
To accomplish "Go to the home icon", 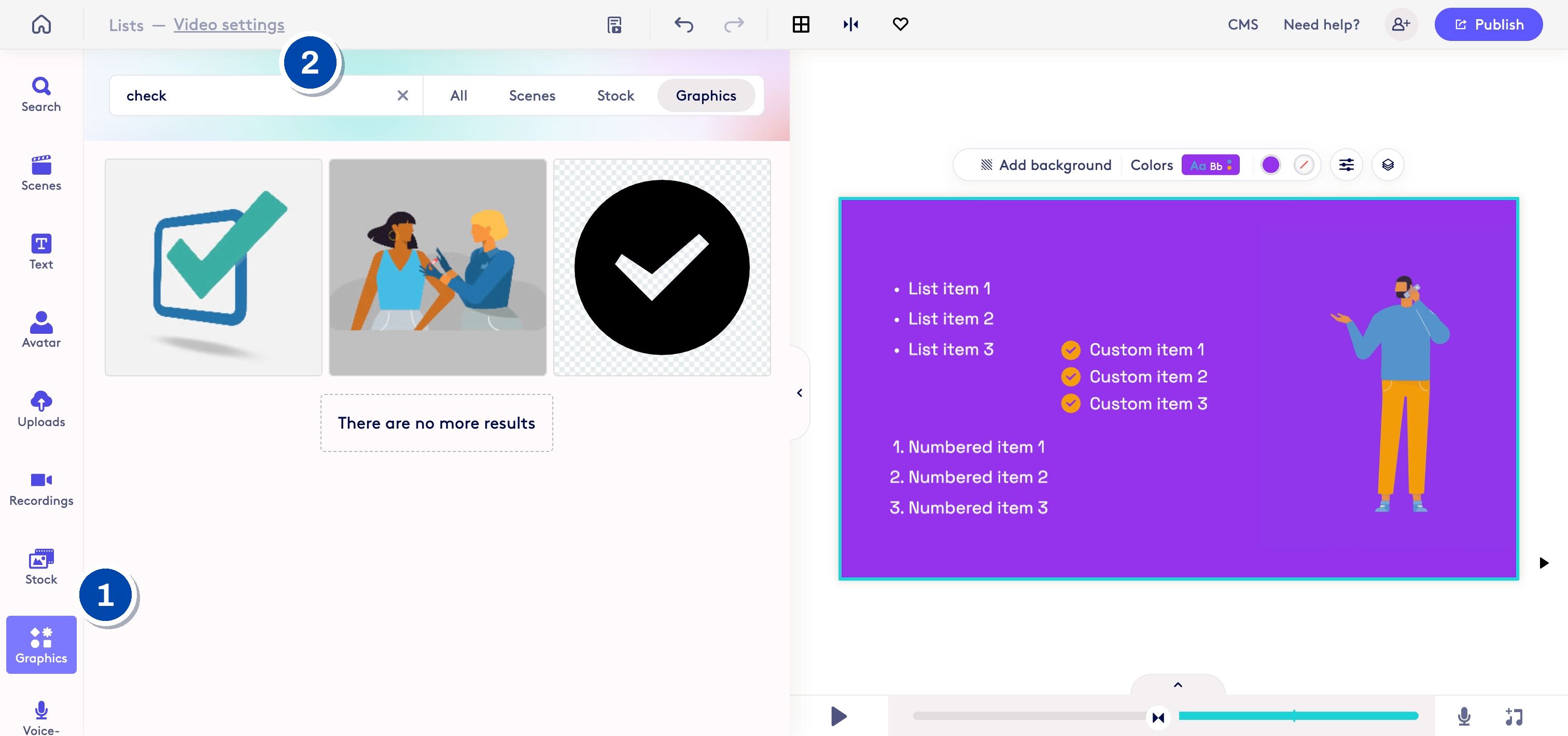I will coord(41,24).
